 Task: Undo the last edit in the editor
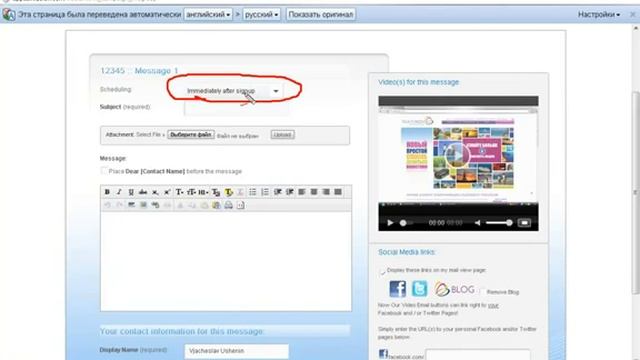point(107,205)
